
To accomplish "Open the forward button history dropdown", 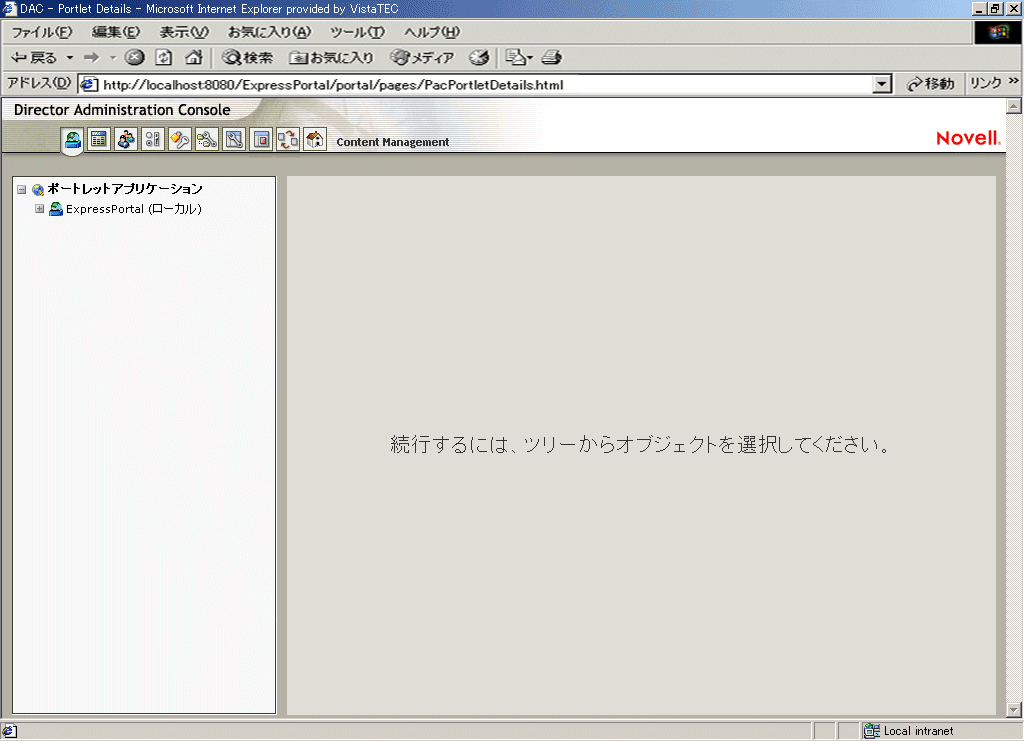I will click(112, 57).
